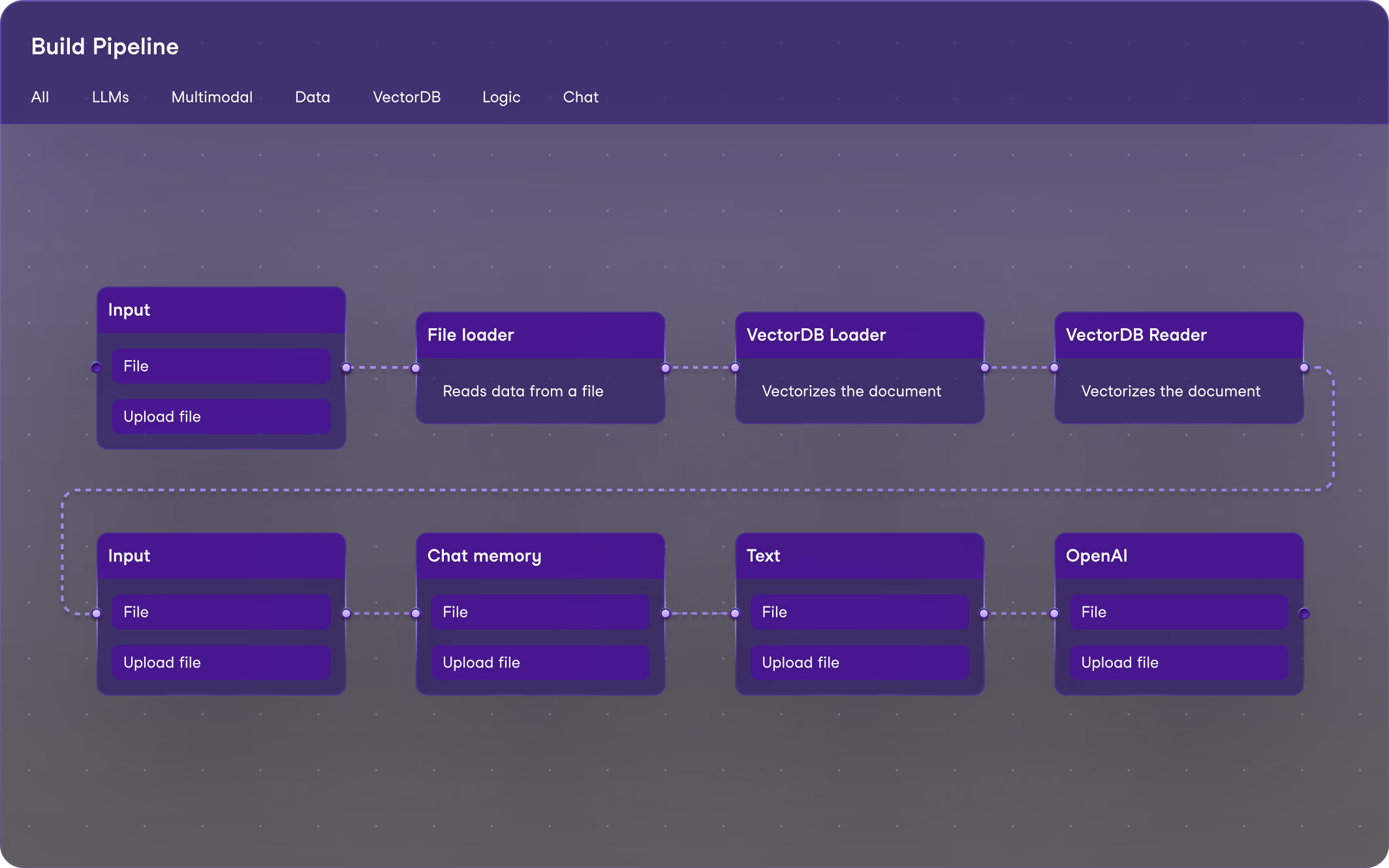Select the VectorDB Reader node
The height and width of the screenshot is (868, 1389).
[1178, 335]
